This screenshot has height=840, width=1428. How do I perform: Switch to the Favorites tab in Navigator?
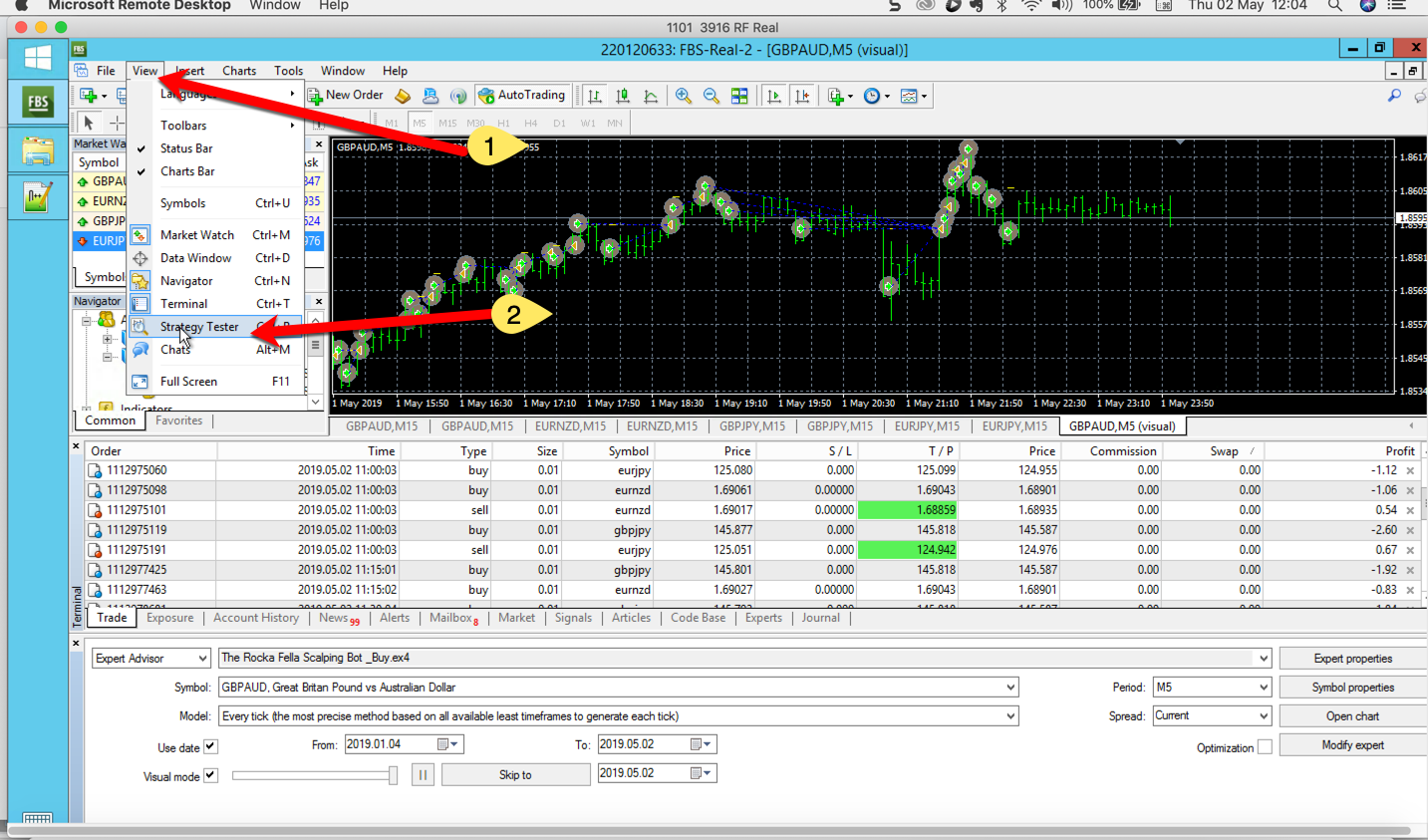click(x=179, y=420)
